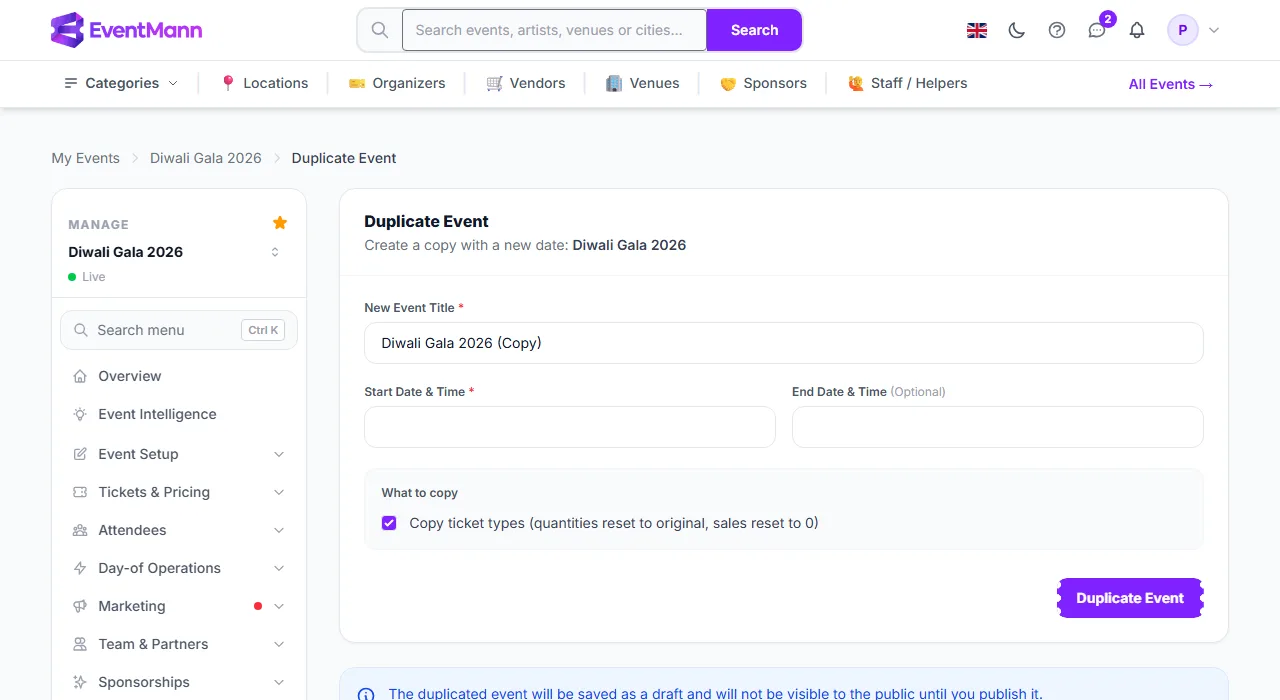Click the New Event Title field
Image resolution: width=1280 pixels, height=700 pixels.
784,343
